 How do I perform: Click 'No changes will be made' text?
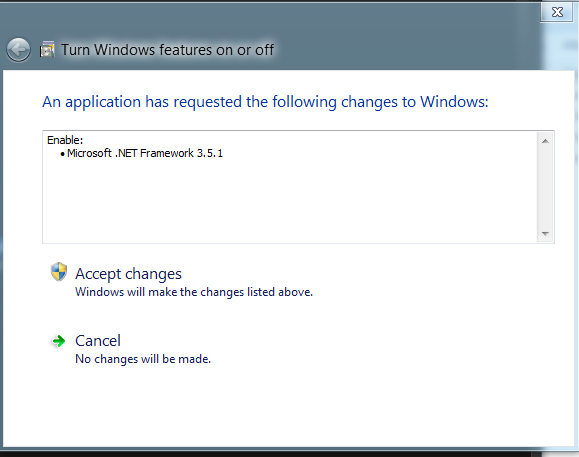143,359
